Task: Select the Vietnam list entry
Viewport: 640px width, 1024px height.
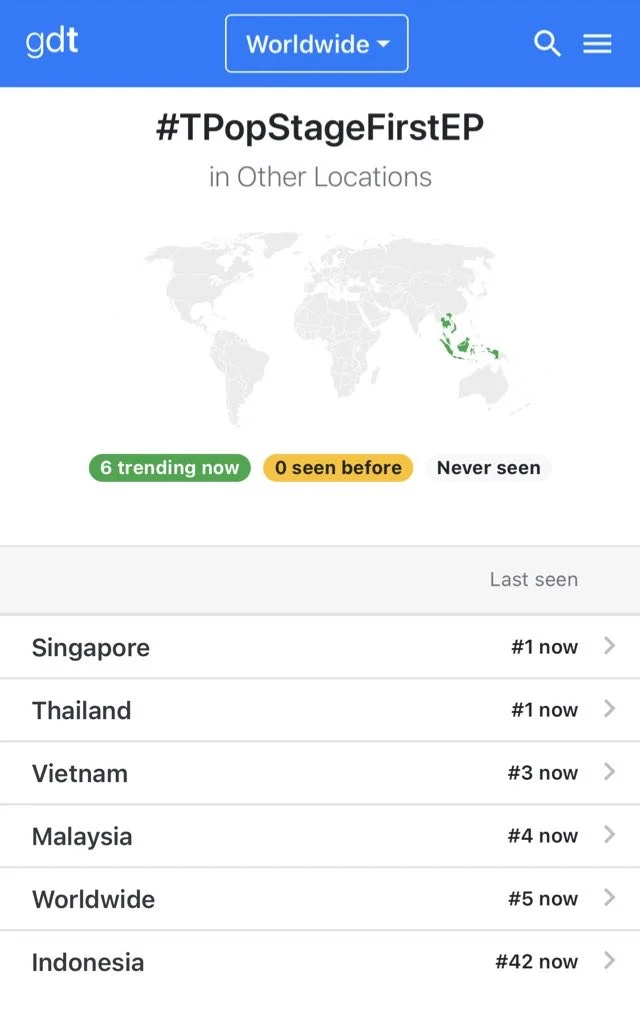Action: (80, 774)
